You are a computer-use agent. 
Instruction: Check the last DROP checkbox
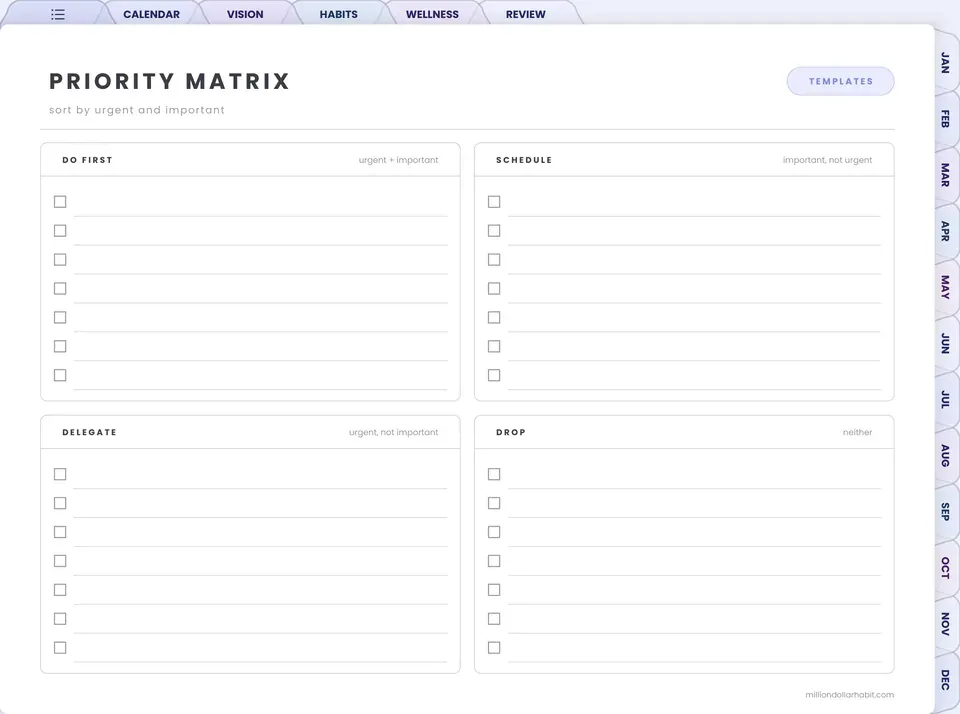click(494, 647)
